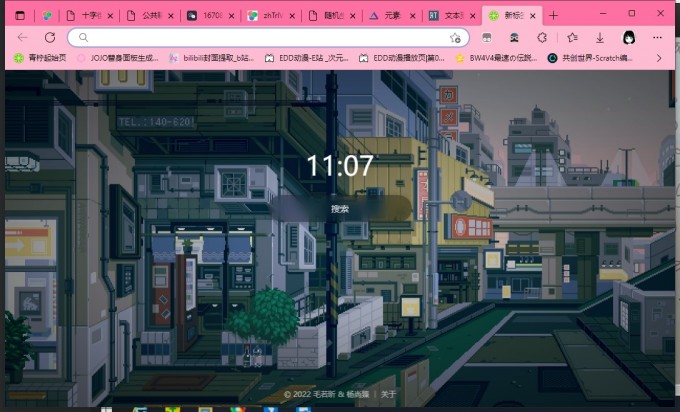The image size is (680, 412).
Task: Open the Extensions puzzle icon
Action: tap(542, 38)
